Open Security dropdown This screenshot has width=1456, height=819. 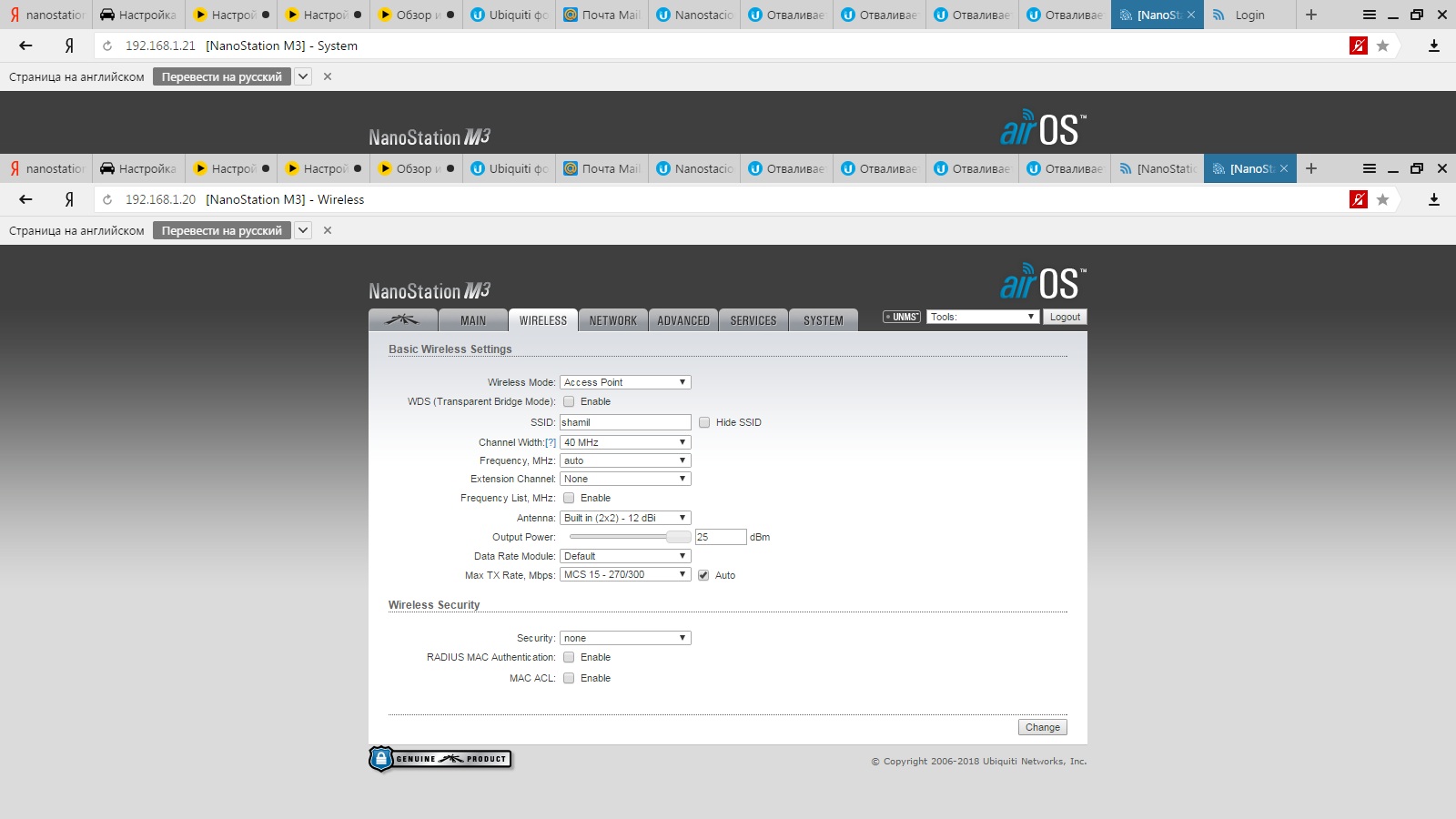click(625, 638)
